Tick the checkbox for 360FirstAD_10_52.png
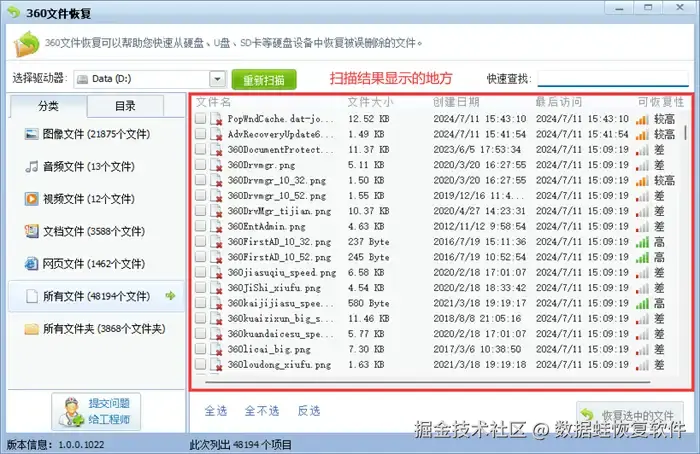 200,257
